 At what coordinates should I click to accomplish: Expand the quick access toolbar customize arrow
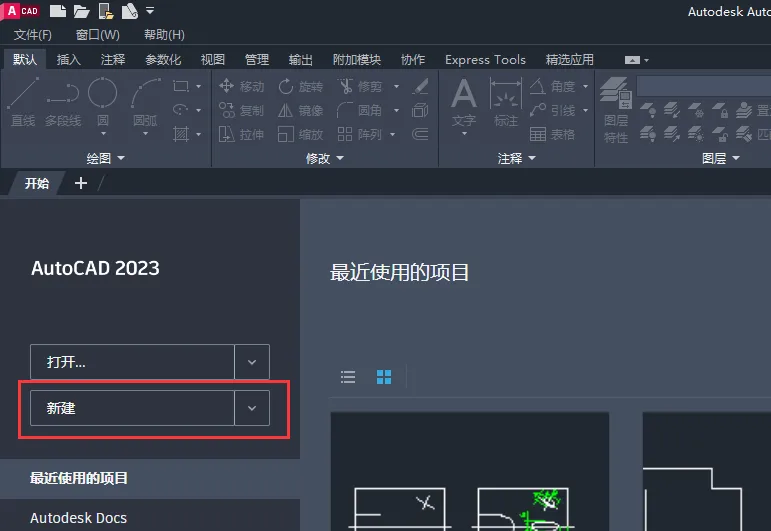[150, 10]
